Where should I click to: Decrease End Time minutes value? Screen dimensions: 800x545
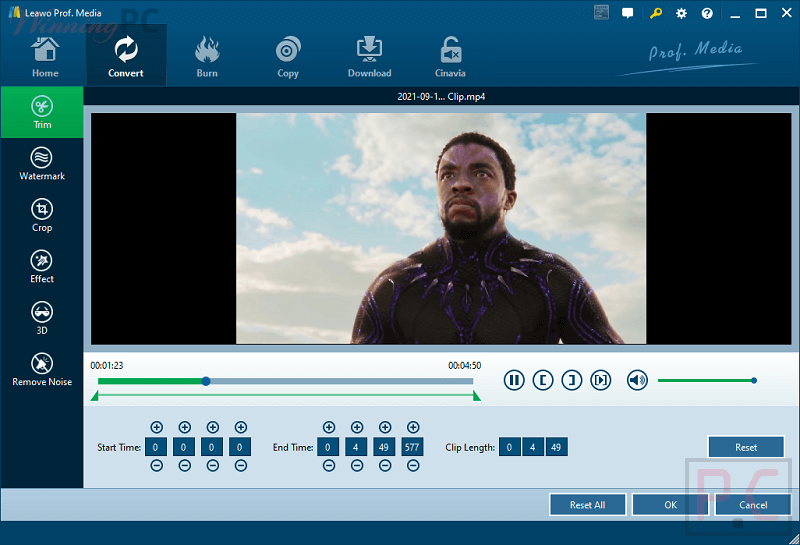[357, 465]
